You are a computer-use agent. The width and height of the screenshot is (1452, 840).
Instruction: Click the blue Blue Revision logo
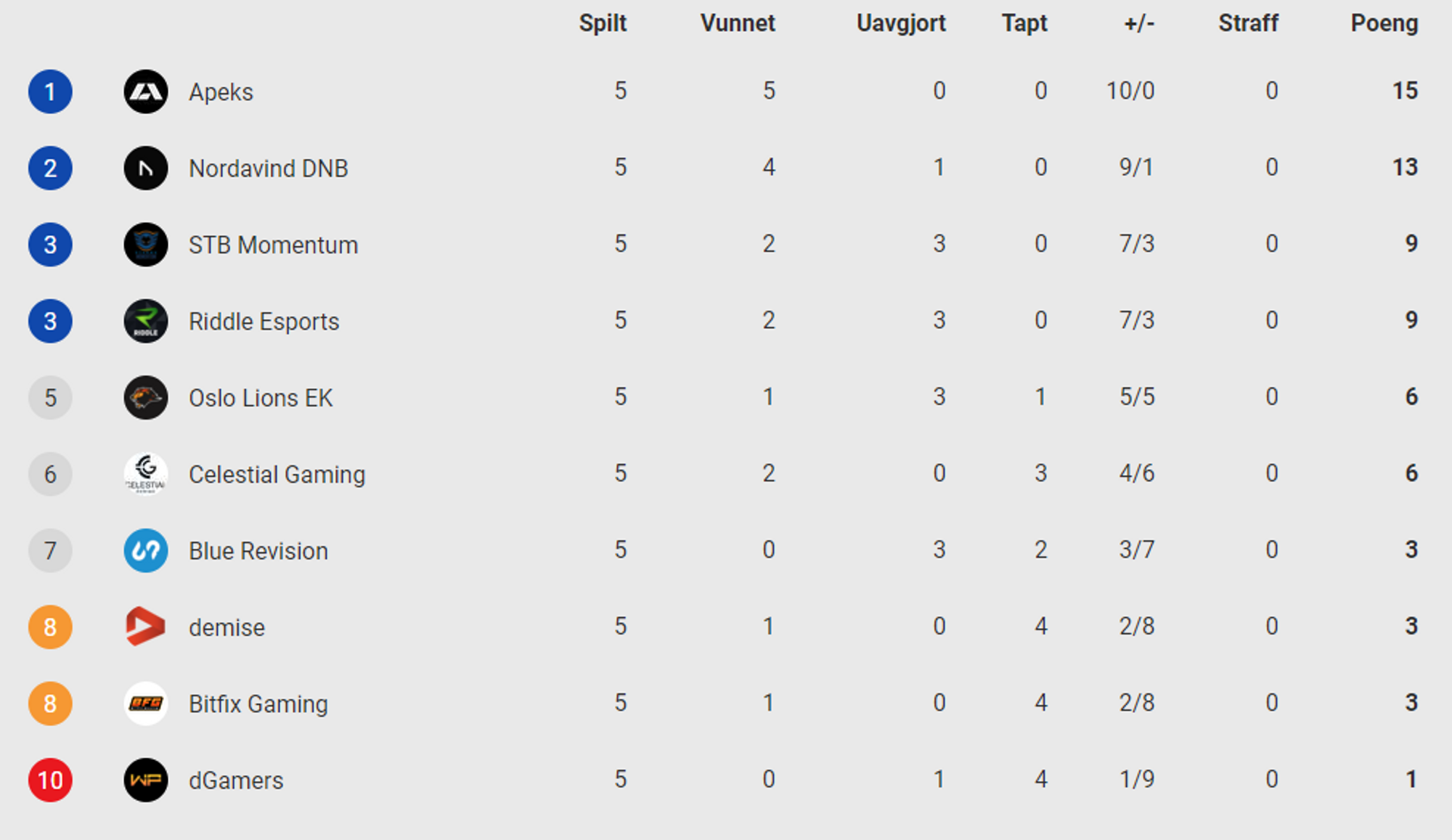146,550
